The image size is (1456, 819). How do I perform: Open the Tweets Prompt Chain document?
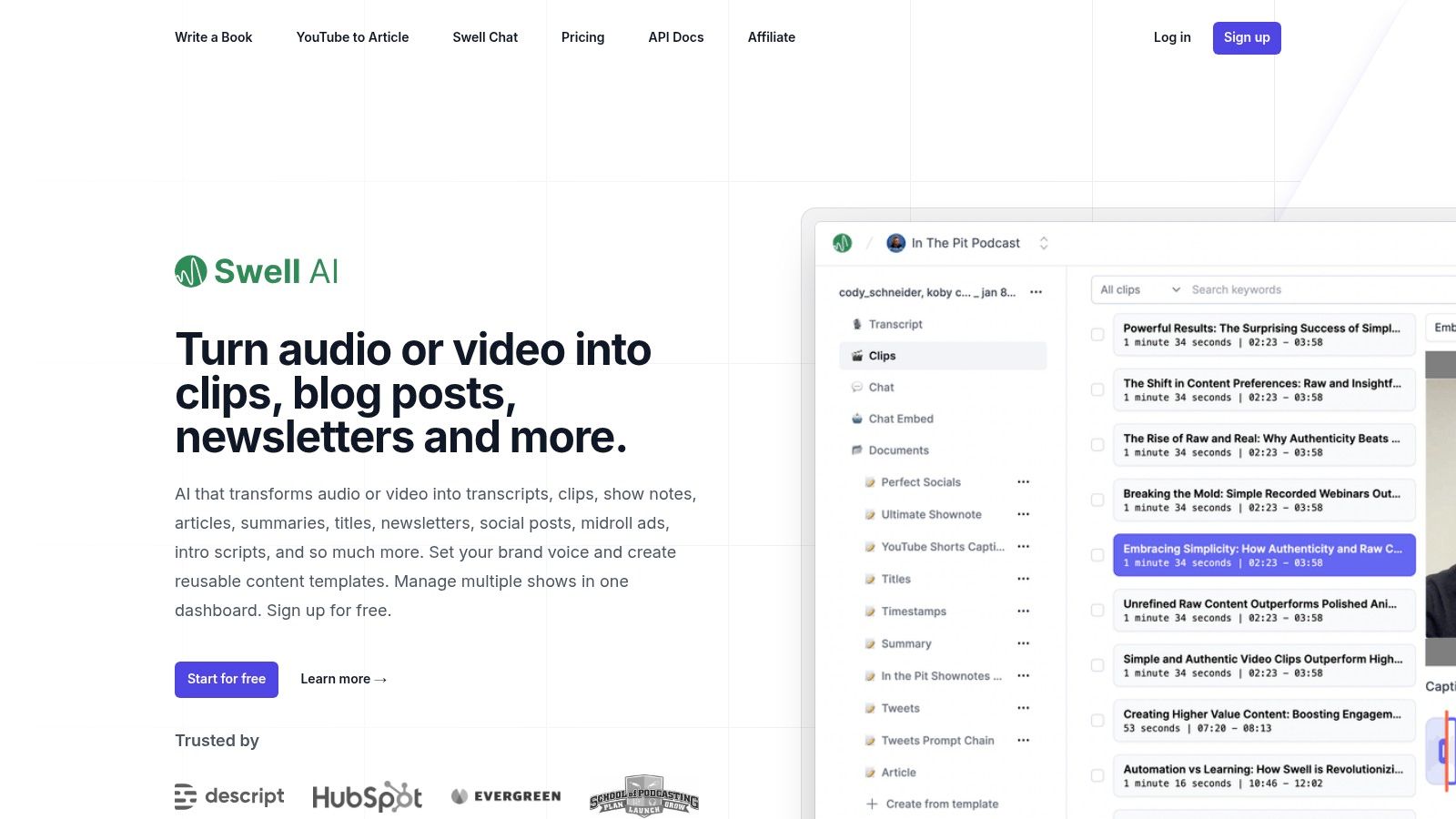click(937, 741)
